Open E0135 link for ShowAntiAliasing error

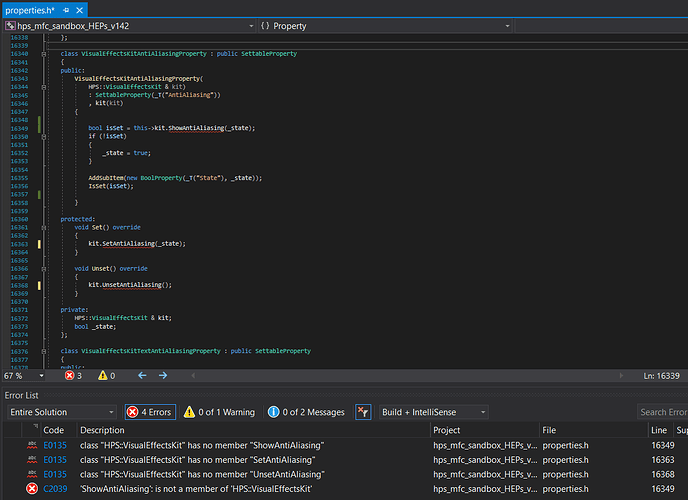(x=55, y=445)
